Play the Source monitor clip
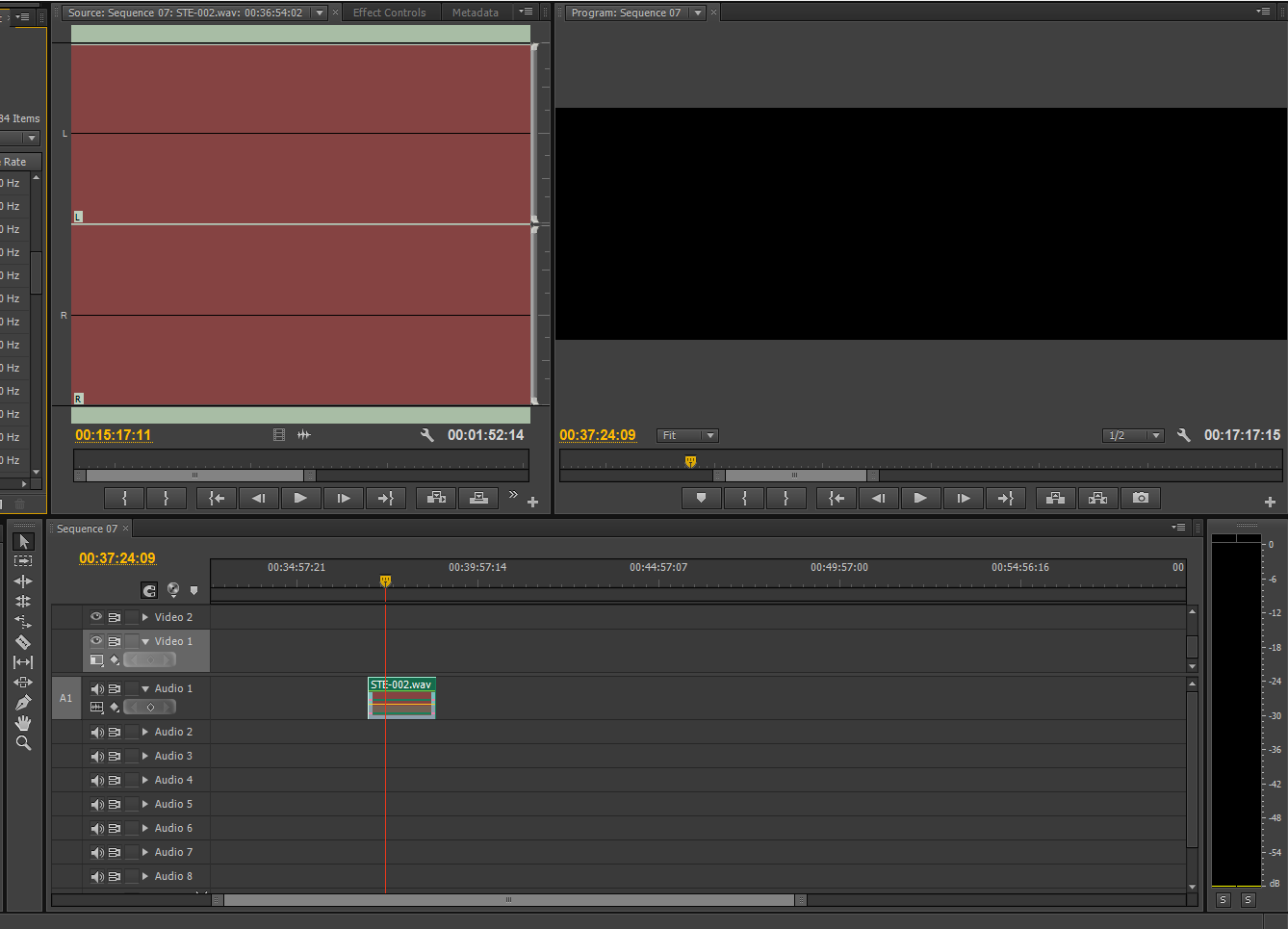The height and width of the screenshot is (929, 1288). tap(300, 498)
